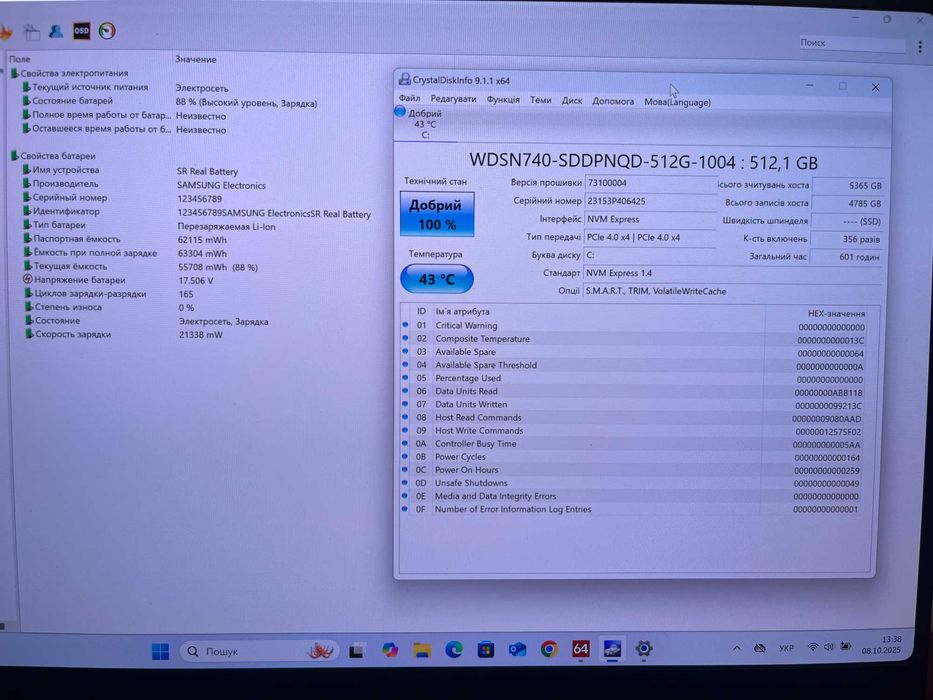Click the flame icon in AIDA64 toolbar
The height and width of the screenshot is (700, 933).
pyautogui.click(x=6, y=32)
